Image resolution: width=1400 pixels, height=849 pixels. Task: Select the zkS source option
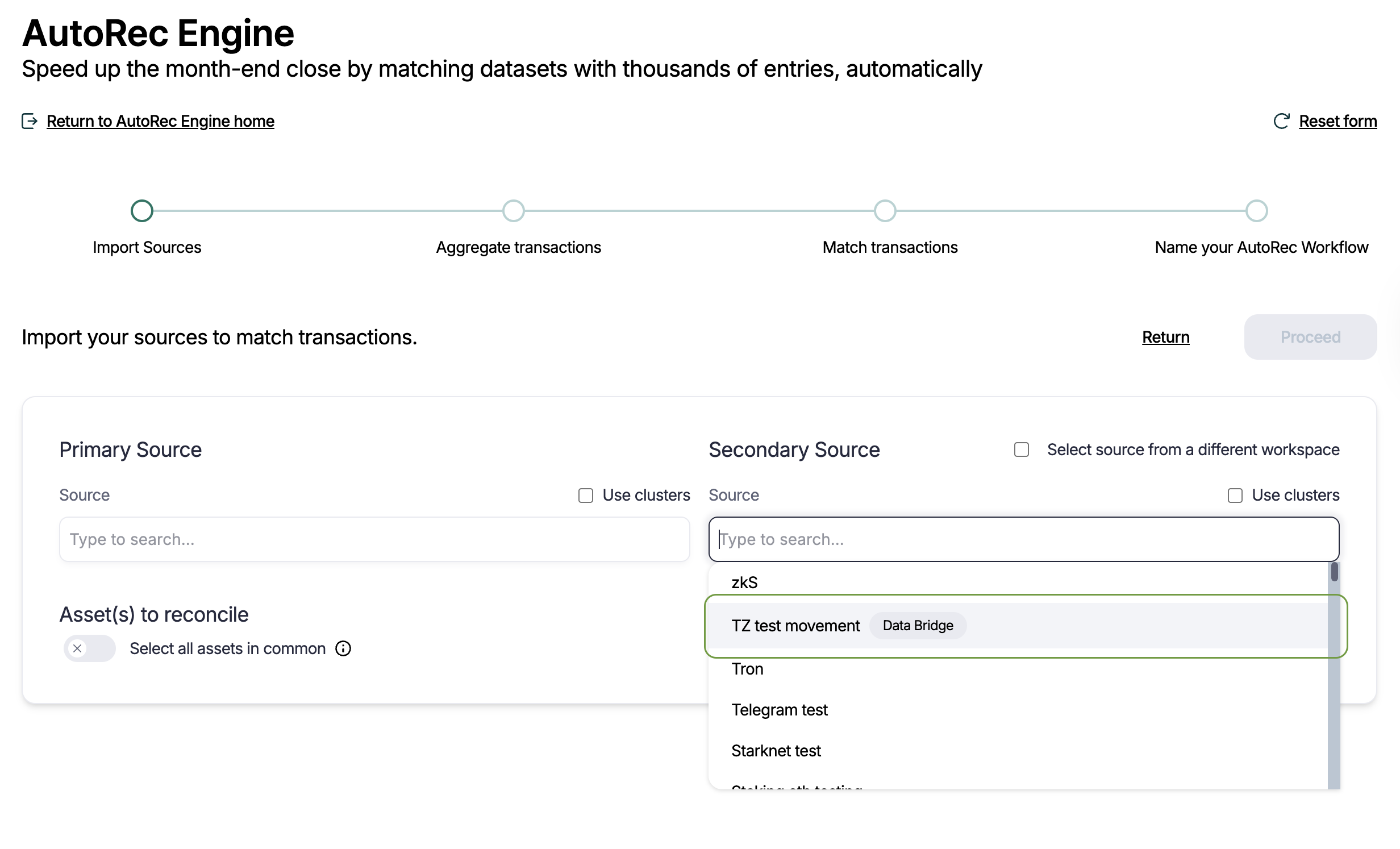pyautogui.click(x=744, y=582)
